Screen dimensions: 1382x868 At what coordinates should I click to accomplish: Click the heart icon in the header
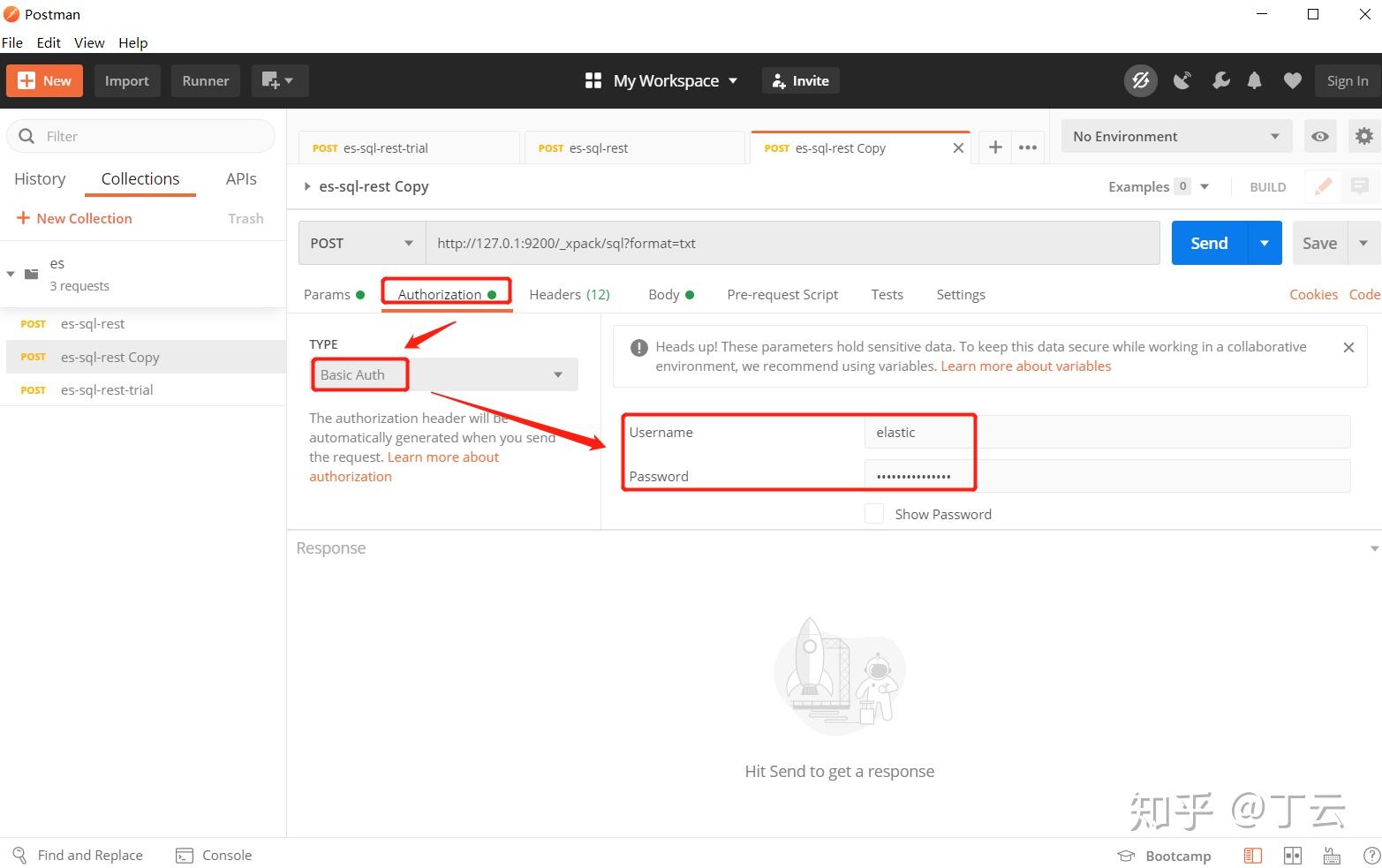[x=1292, y=80]
